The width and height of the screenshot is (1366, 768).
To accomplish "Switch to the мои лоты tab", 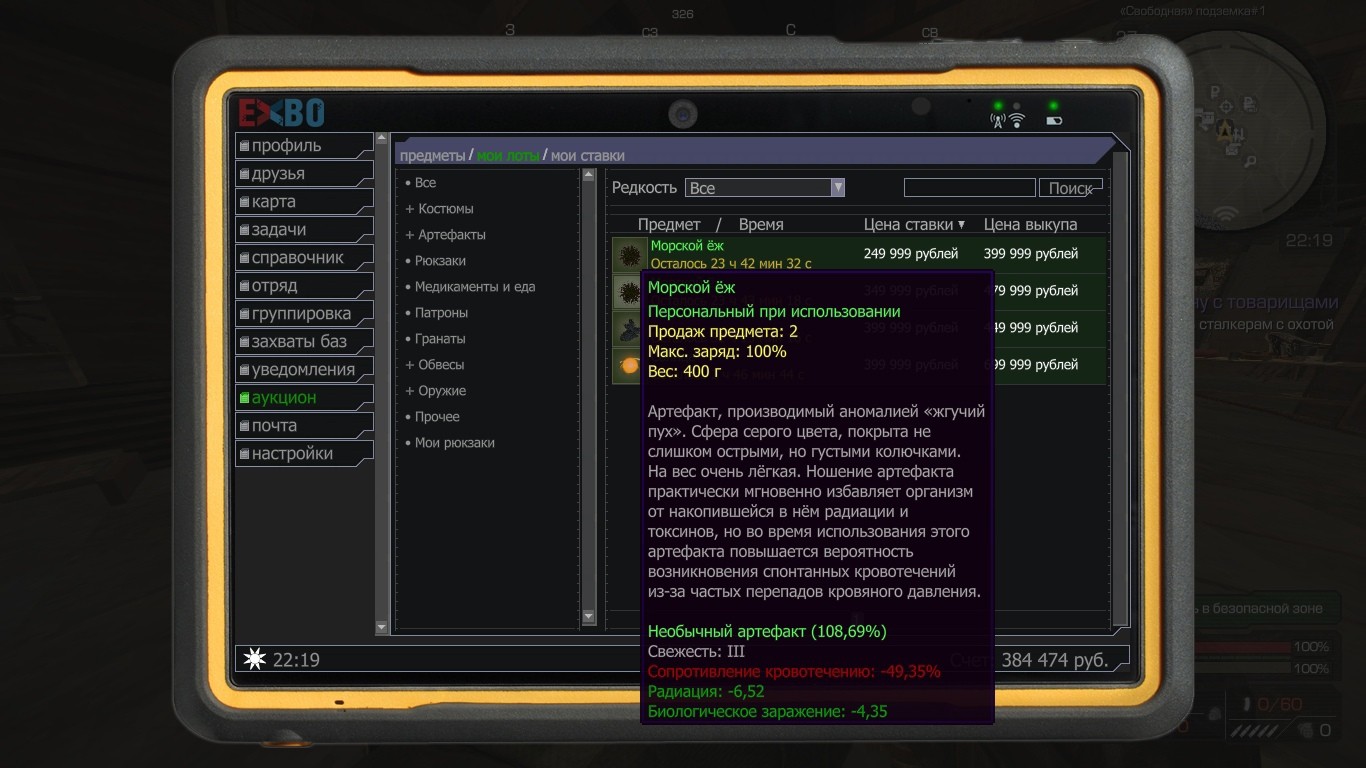I will 508,155.
